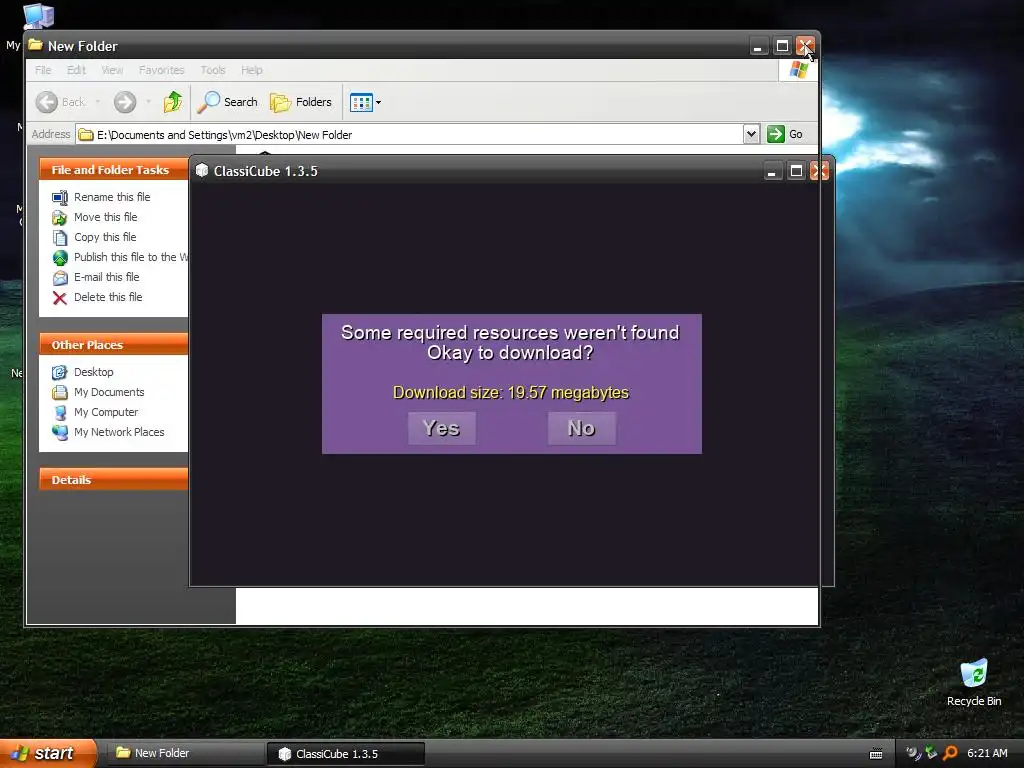Collapse the File and Folder Tasks header
Screen dimensions: 1024x768
pos(114,170)
